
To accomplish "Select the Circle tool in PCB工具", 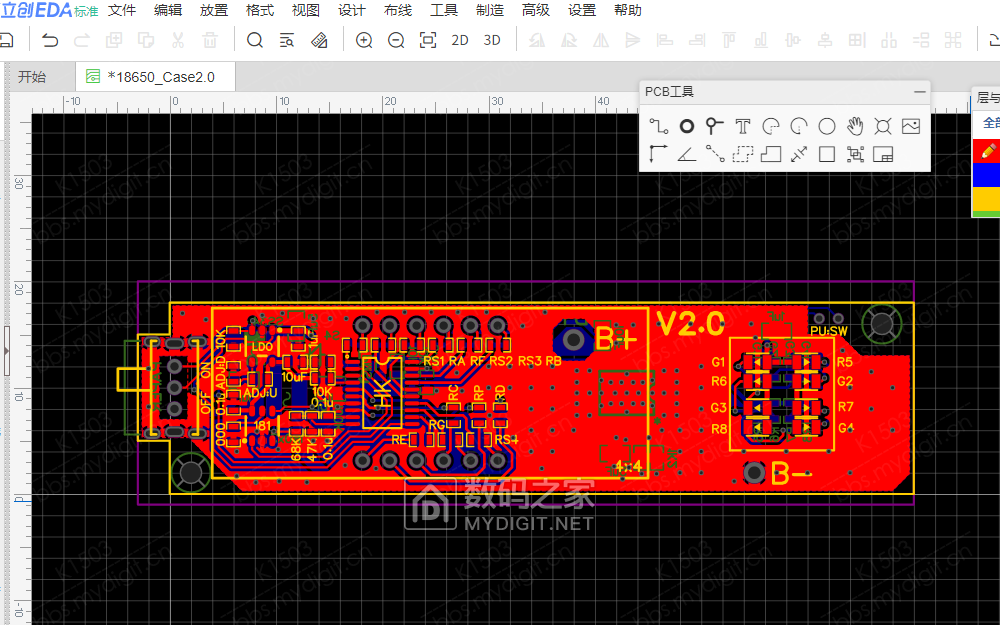I will click(827, 126).
